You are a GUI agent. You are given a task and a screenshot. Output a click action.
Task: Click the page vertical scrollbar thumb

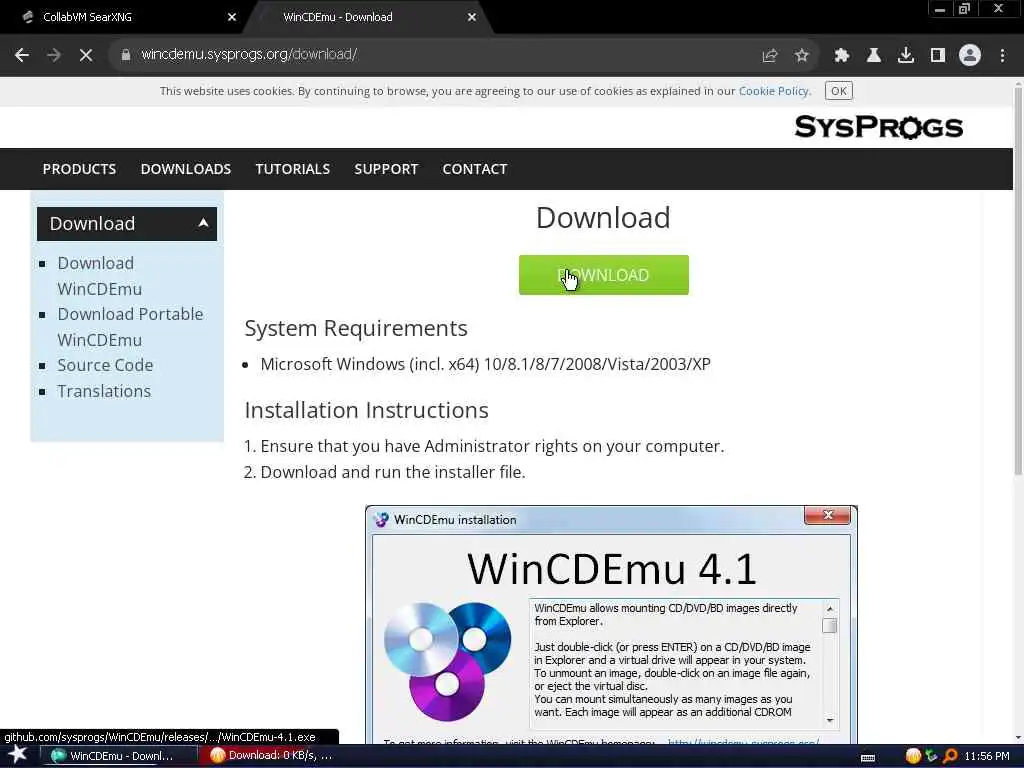pos(1017,281)
